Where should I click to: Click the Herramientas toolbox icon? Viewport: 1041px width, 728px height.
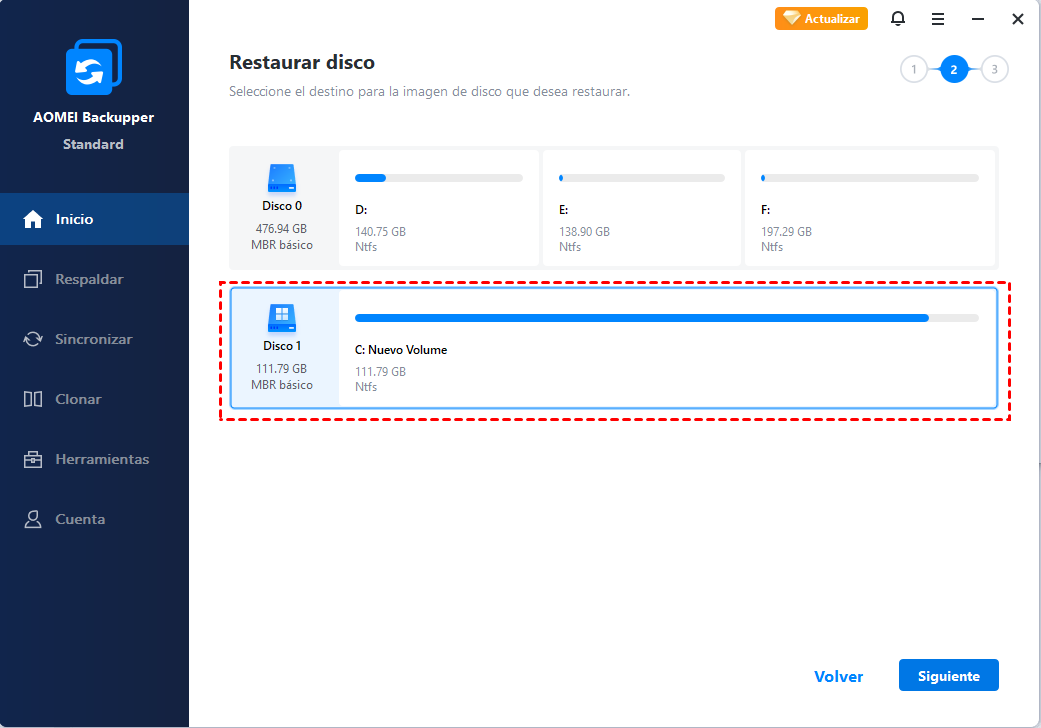tap(33, 459)
